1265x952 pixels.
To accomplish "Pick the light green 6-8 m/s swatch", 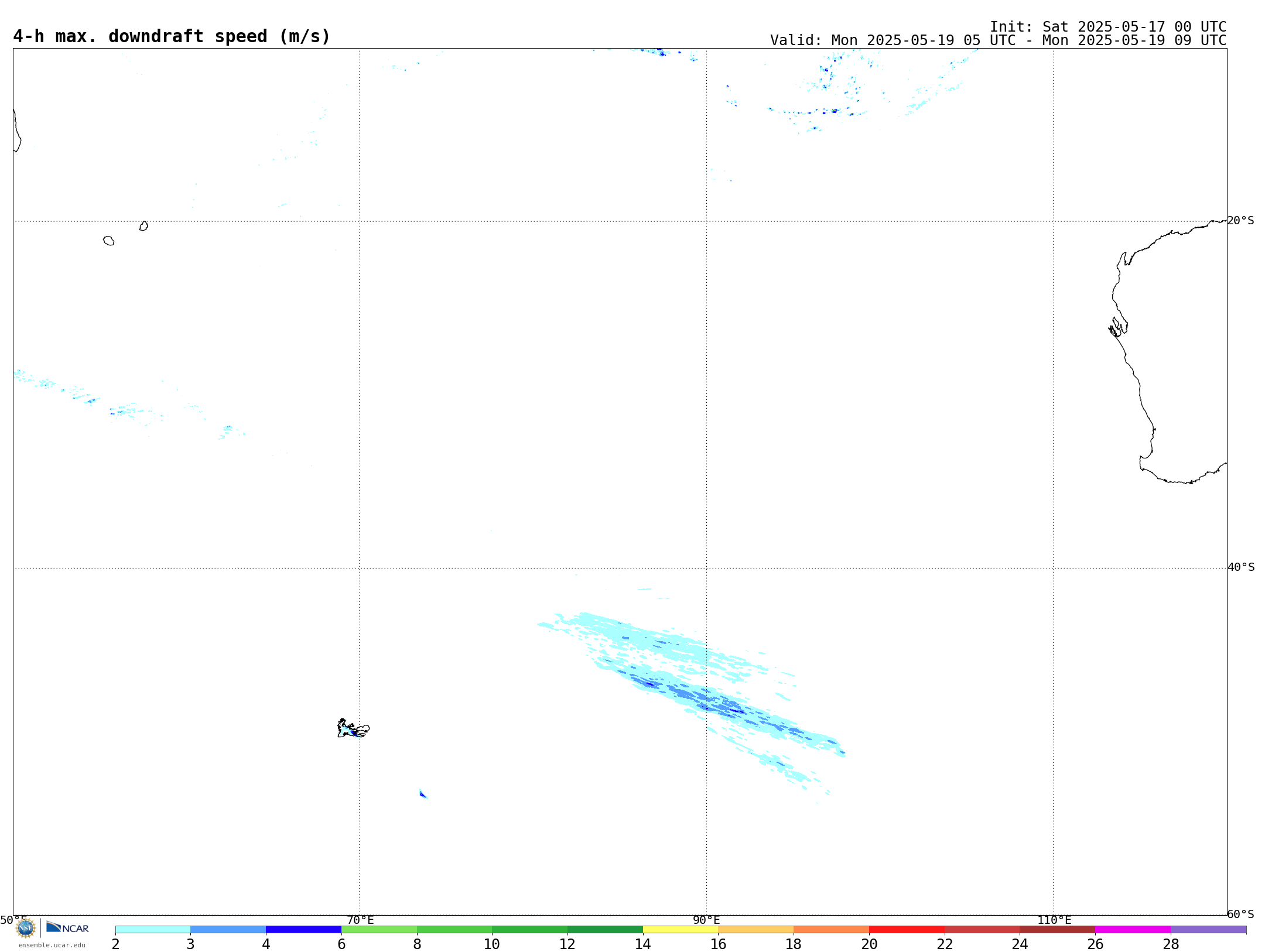I will click(x=379, y=930).
